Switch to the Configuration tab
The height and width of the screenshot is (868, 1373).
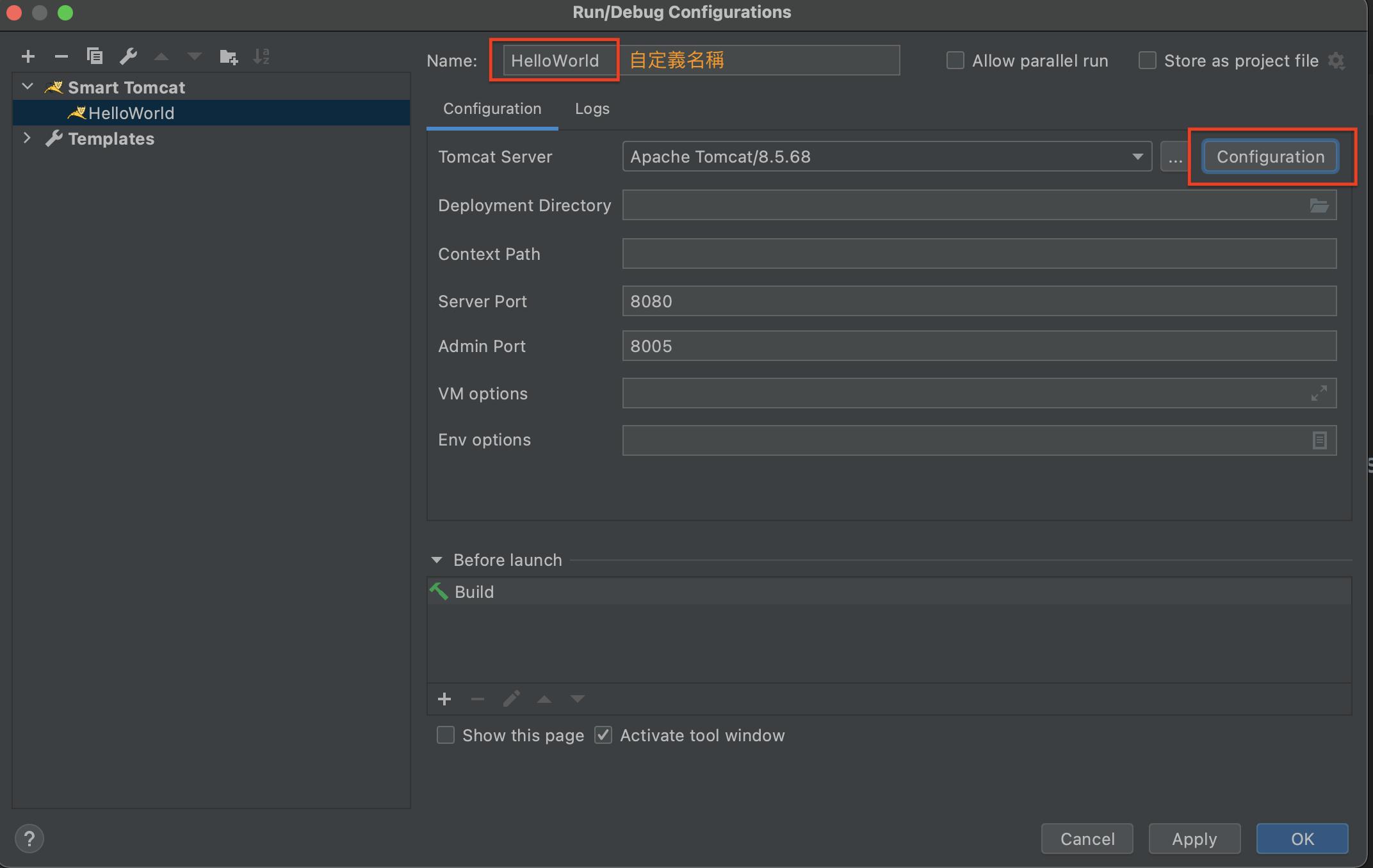[x=492, y=109]
